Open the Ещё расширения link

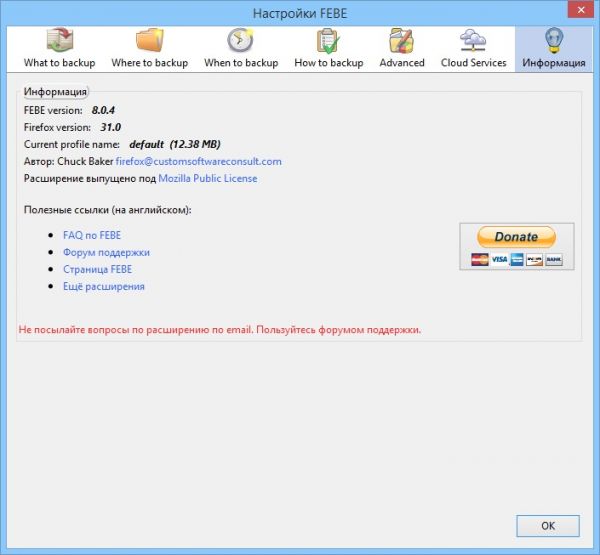point(104,286)
